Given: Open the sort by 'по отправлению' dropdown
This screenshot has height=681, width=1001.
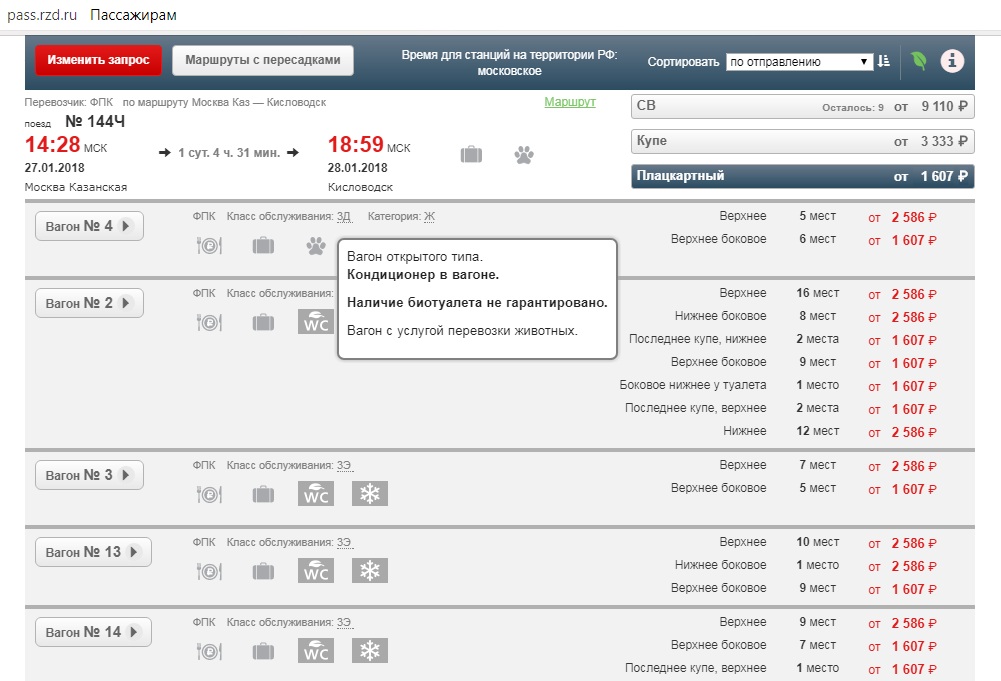Looking at the screenshot, I should coord(799,61).
